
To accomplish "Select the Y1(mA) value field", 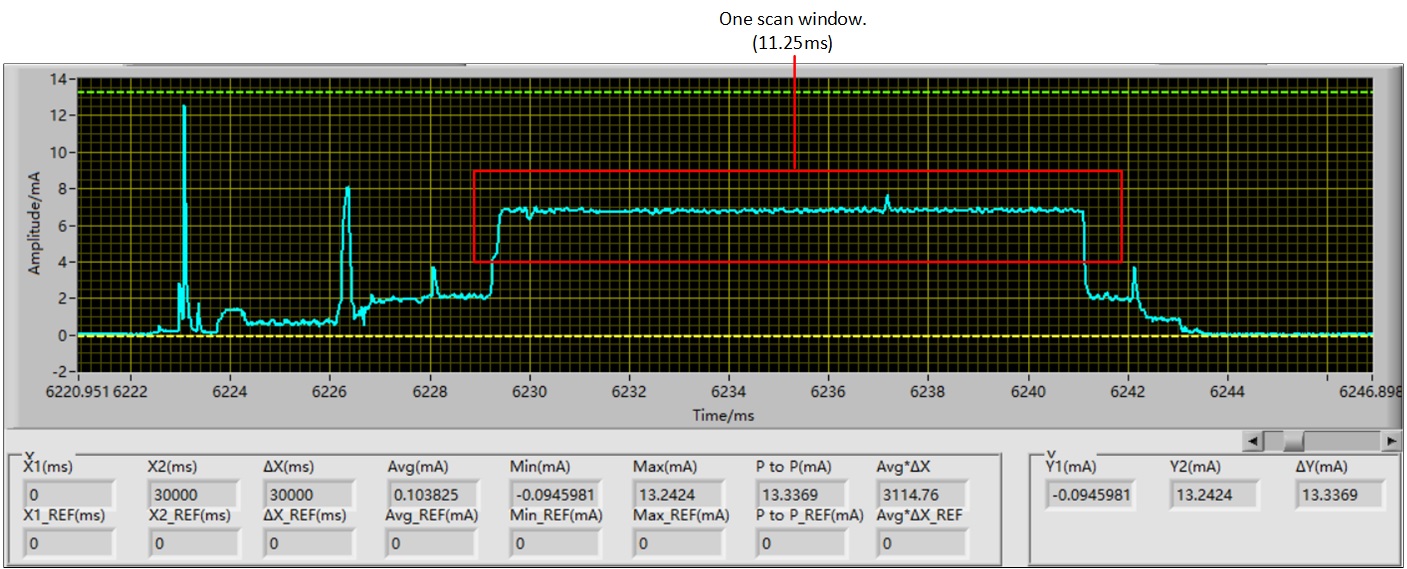I will pyautogui.click(x=1091, y=494).
